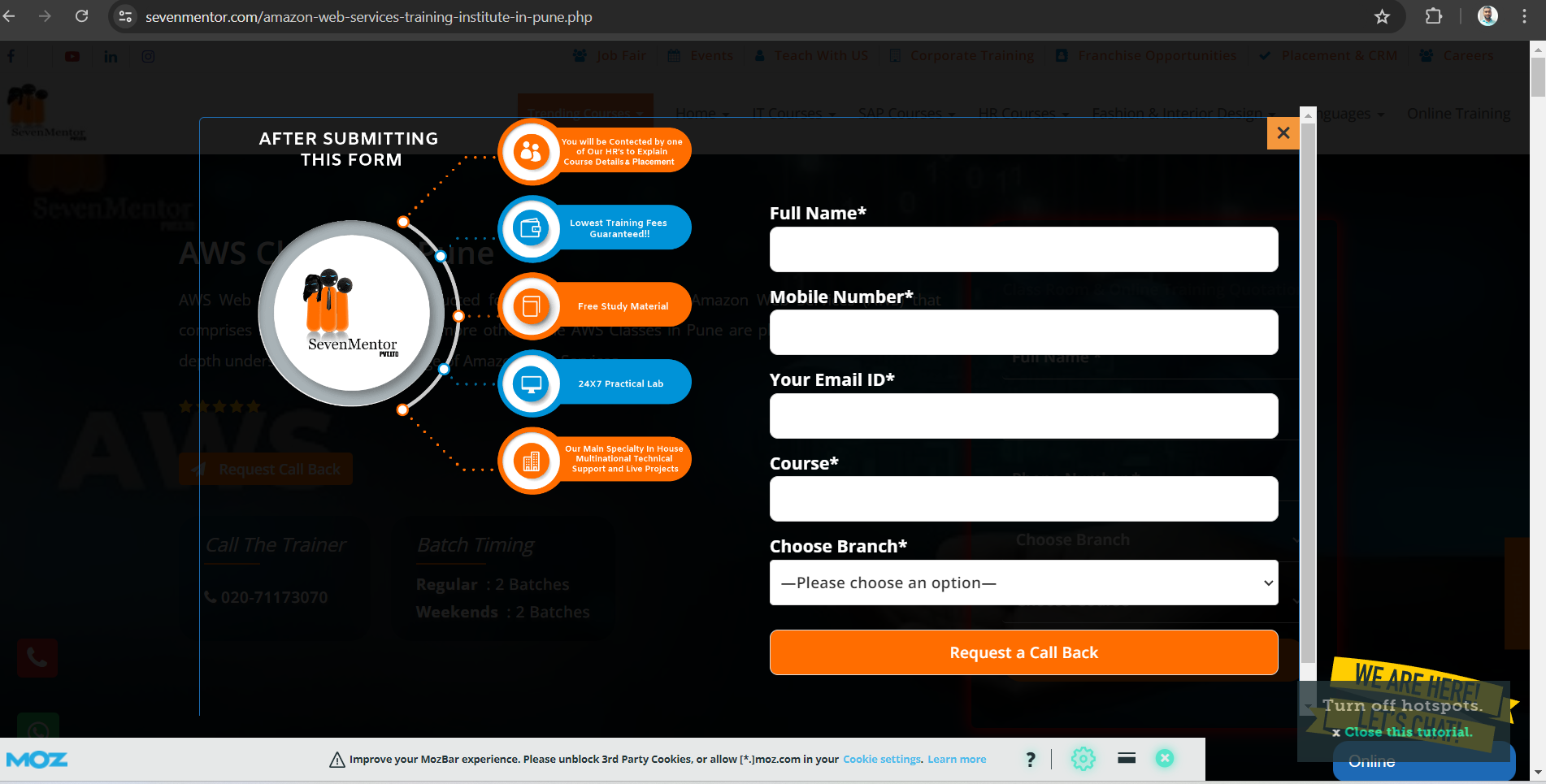Screen dimensions: 1546x784
Task: Click the MozBar dock position icon
Action: [1126, 758]
